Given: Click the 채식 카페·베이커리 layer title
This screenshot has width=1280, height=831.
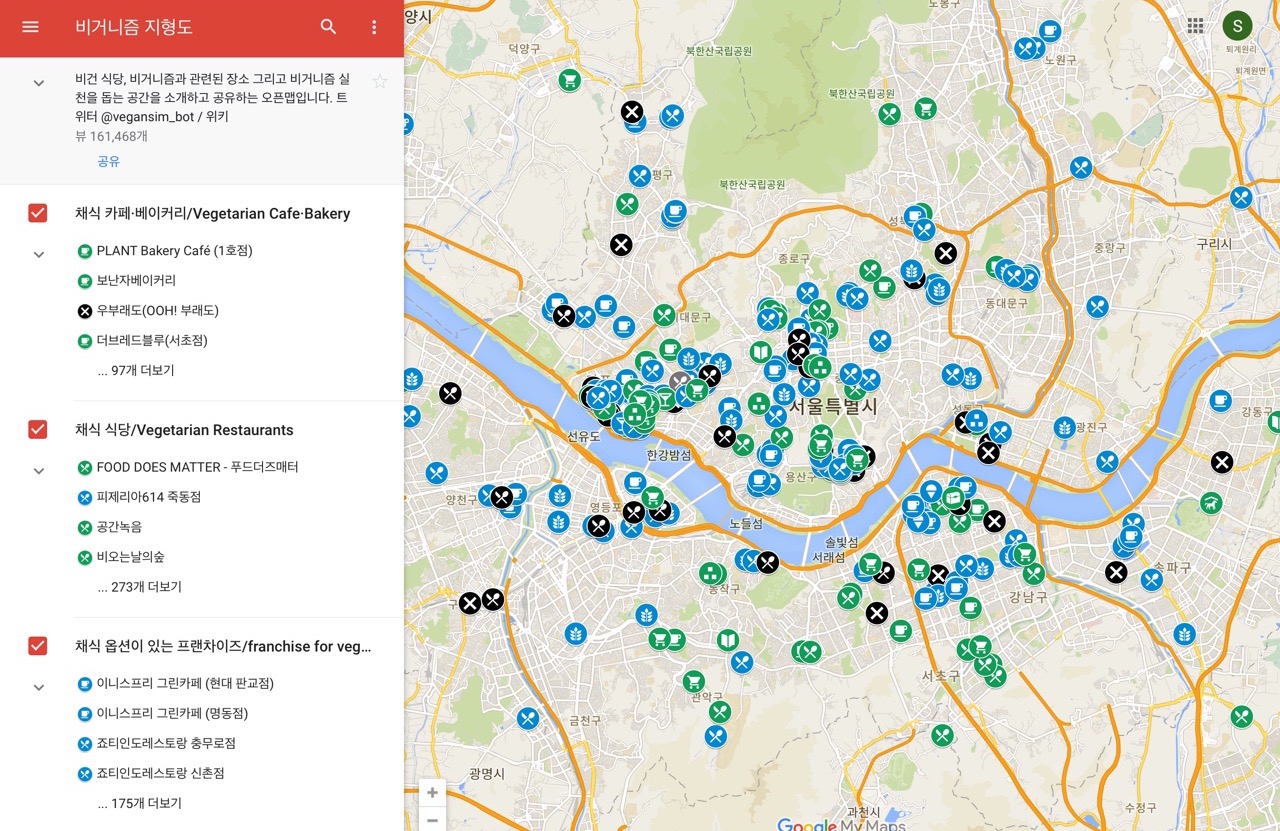Looking at the screenshot, I should [x=212, y=213].
